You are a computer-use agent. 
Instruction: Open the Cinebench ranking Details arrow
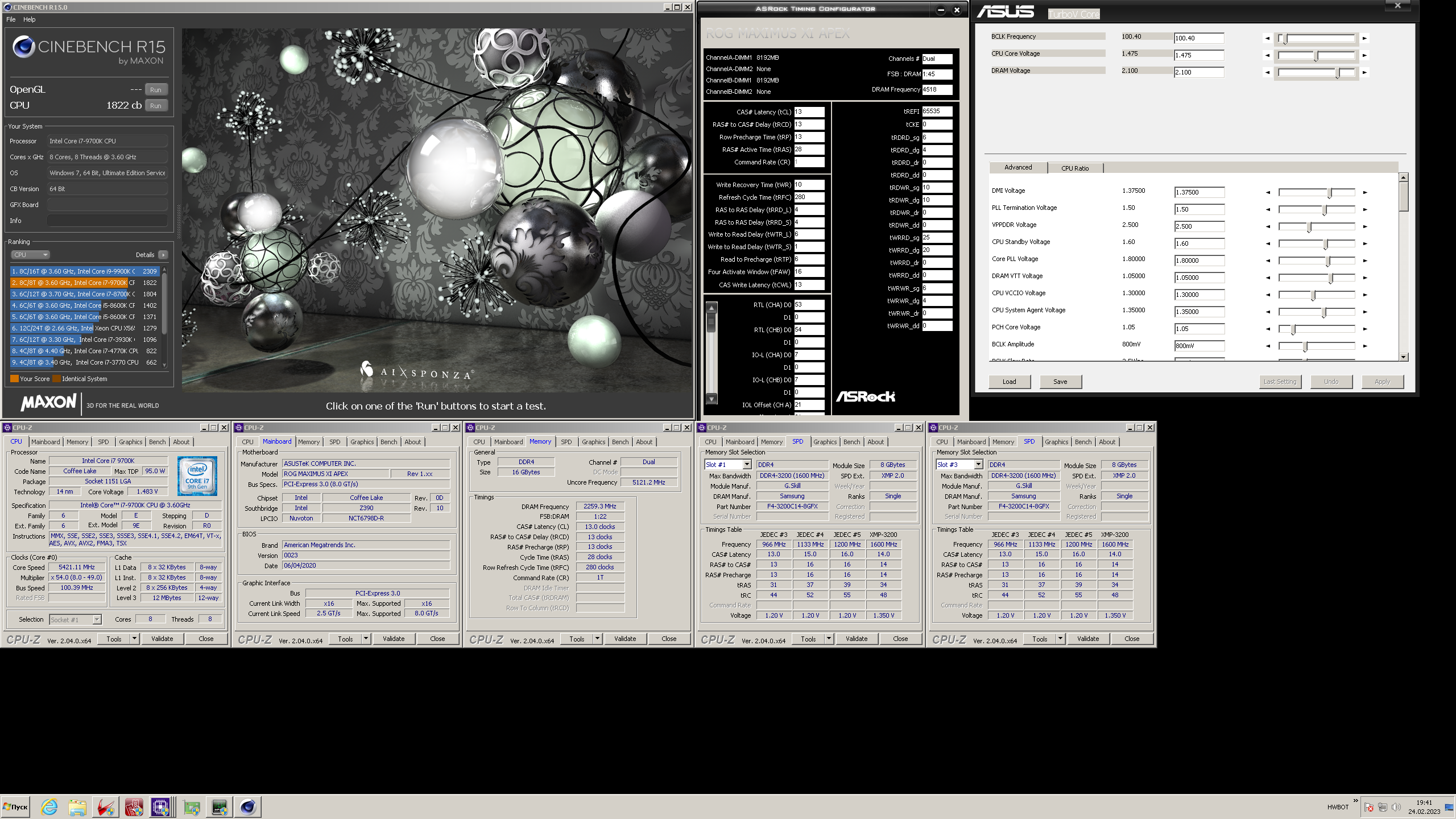coord(163,255)
